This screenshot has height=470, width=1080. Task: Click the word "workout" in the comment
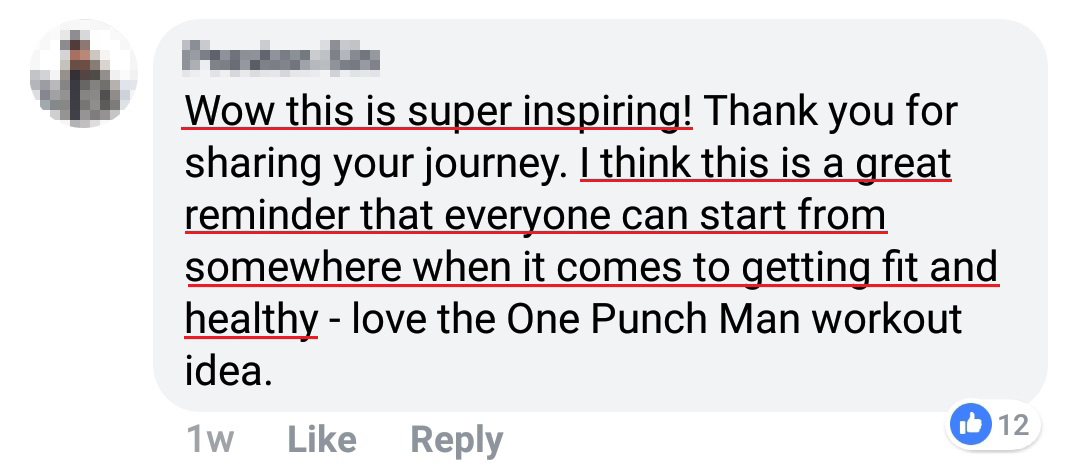[x=886, y=320]
